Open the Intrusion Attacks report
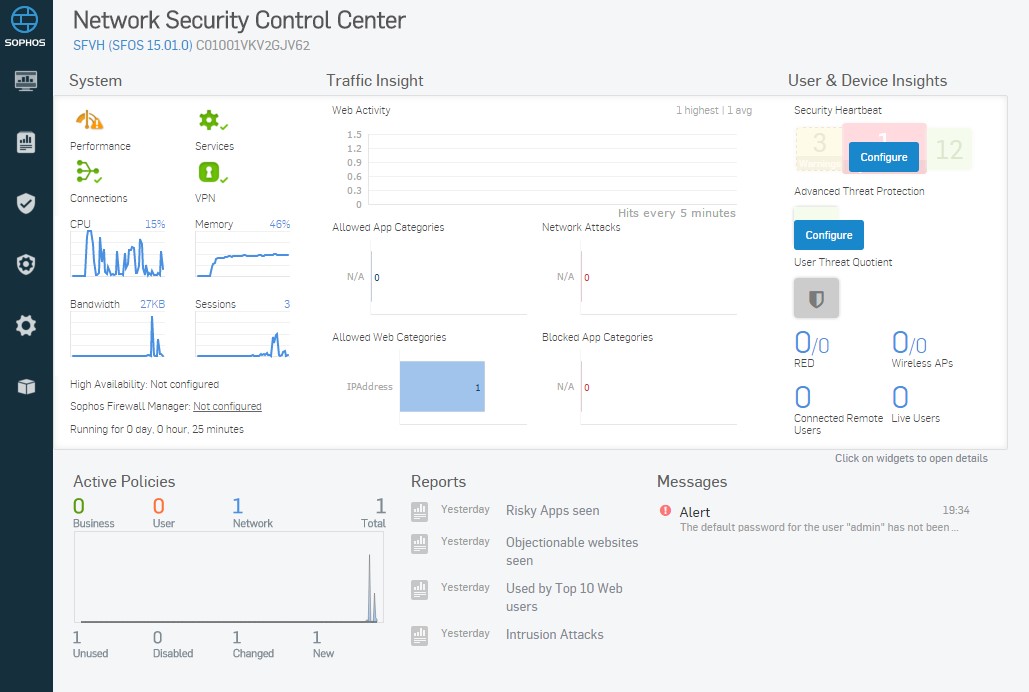Viewport: 1029px width, 692px height. click(x=554, y=634)
